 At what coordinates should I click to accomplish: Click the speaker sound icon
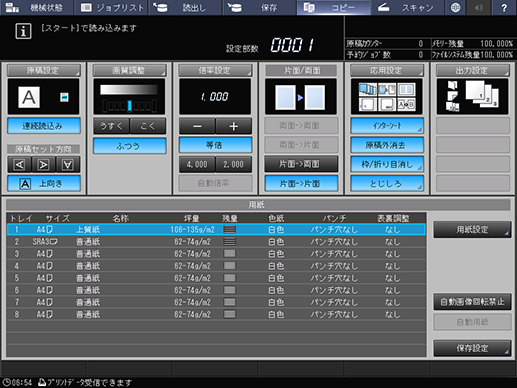479,7
